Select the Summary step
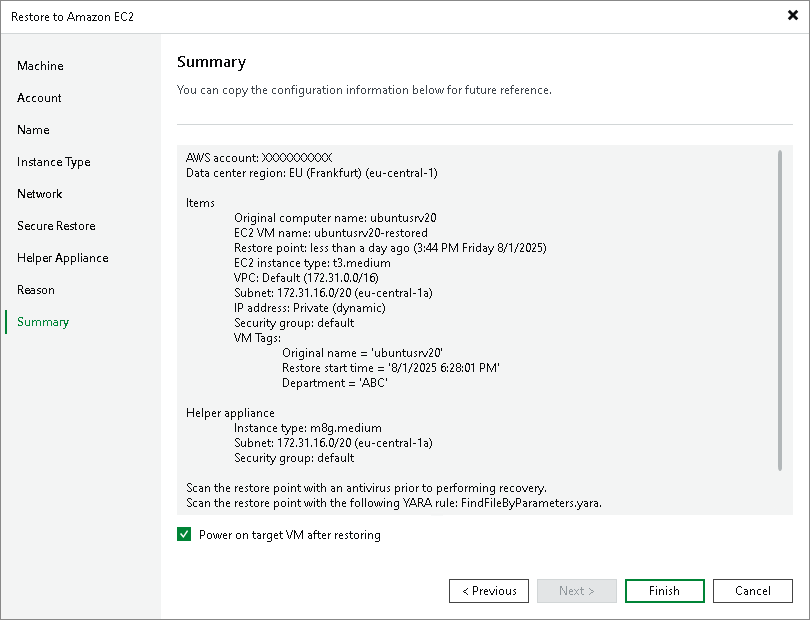 click(x=43, y=322)
